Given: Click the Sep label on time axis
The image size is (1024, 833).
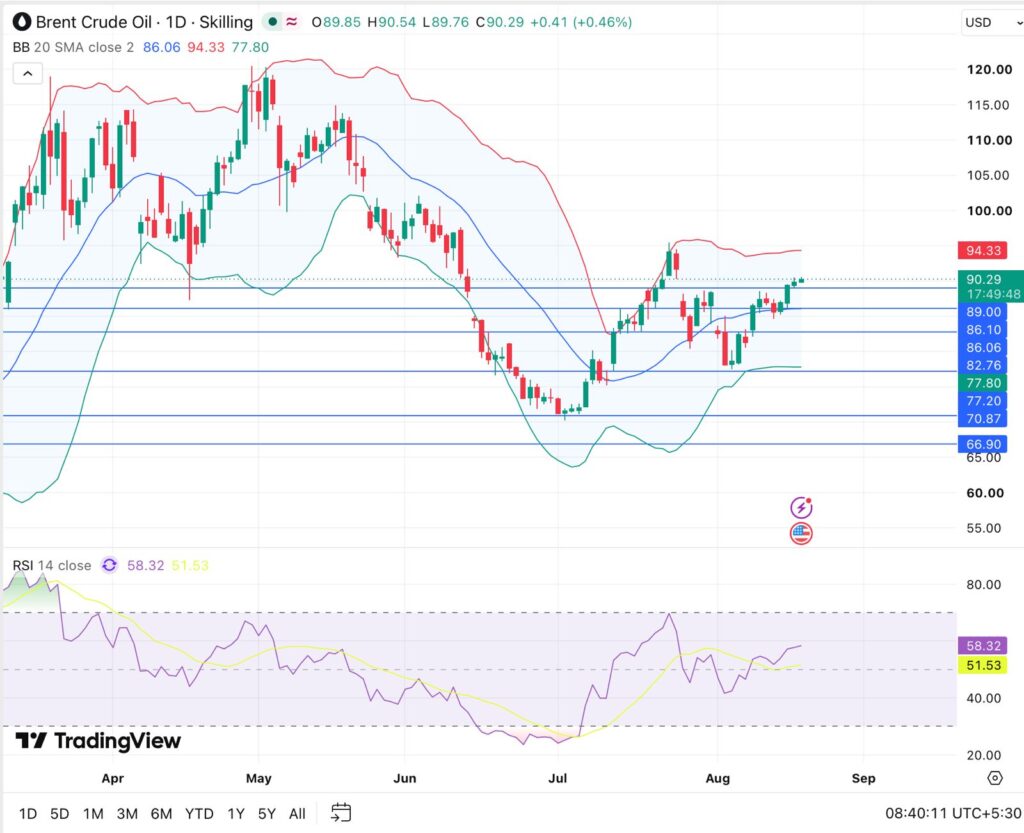Looking at the screenshot, I should [x=863, y=778].
